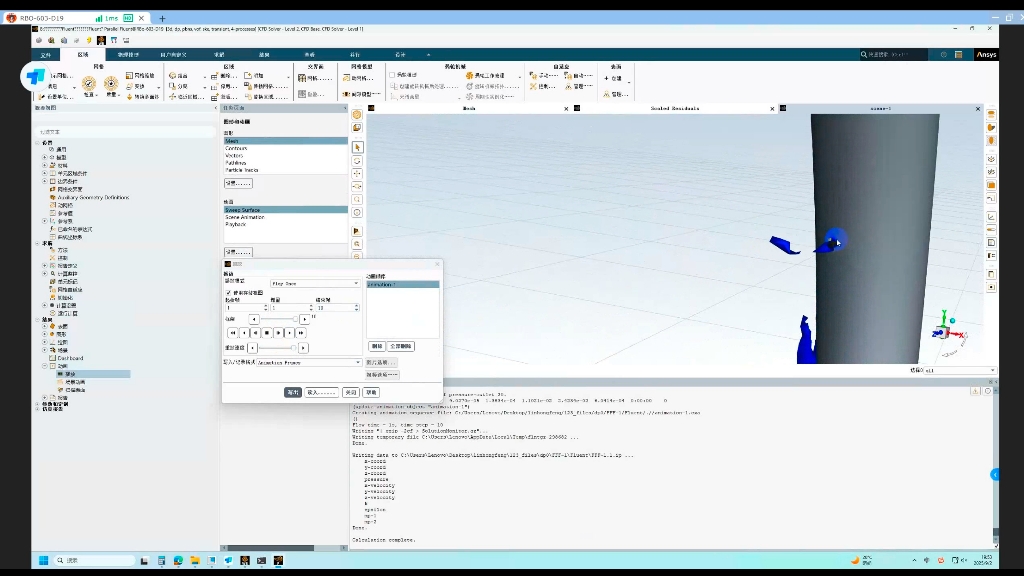Select Particle Tracks in the graphics list
The image size is (1024, 576).
(x=242, y=170)
